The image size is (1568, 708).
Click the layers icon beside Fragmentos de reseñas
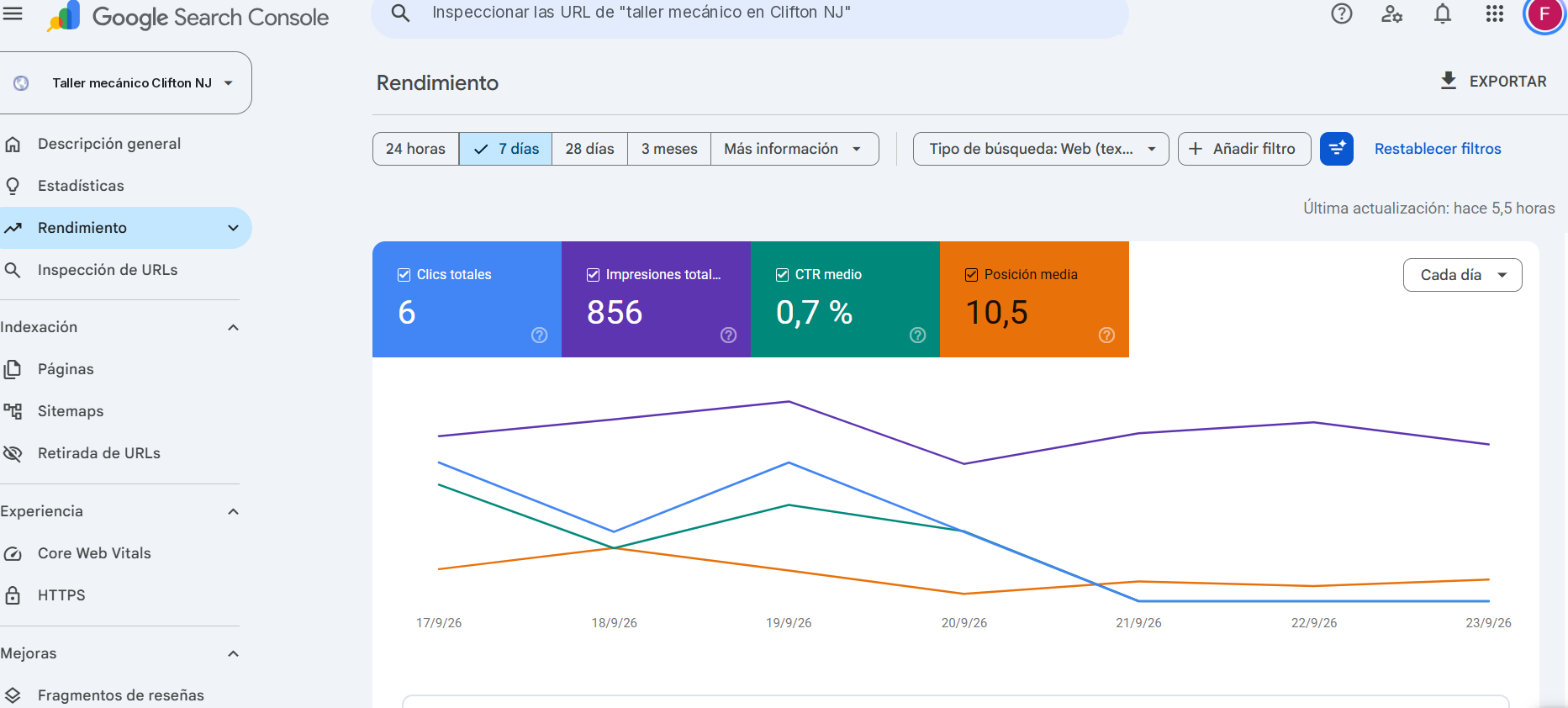click(13, 695)
